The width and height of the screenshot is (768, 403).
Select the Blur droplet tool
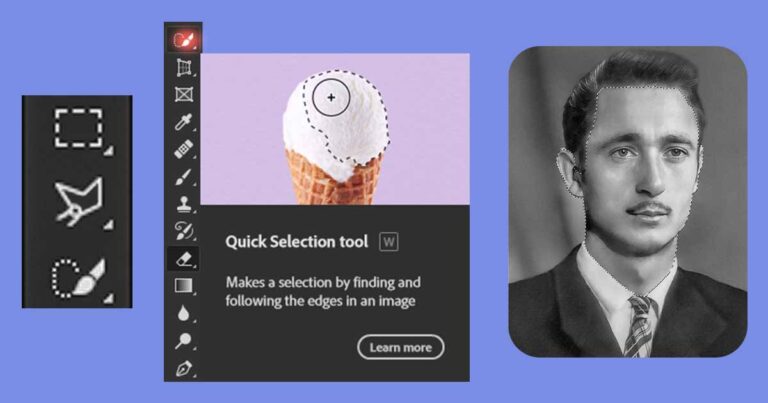click(184, 313)
